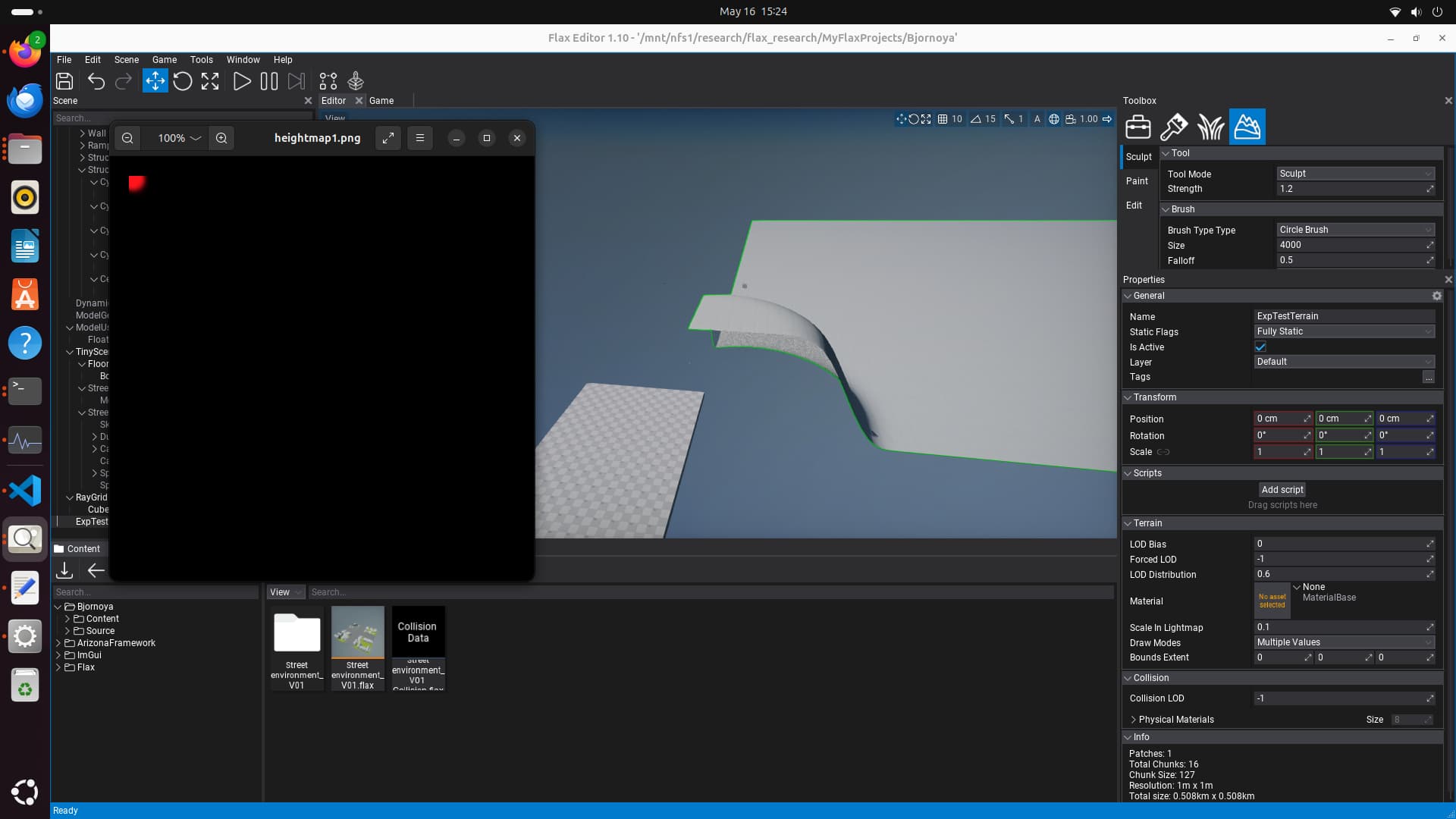Toggle the Is Active checkbox

point(1260,347)
